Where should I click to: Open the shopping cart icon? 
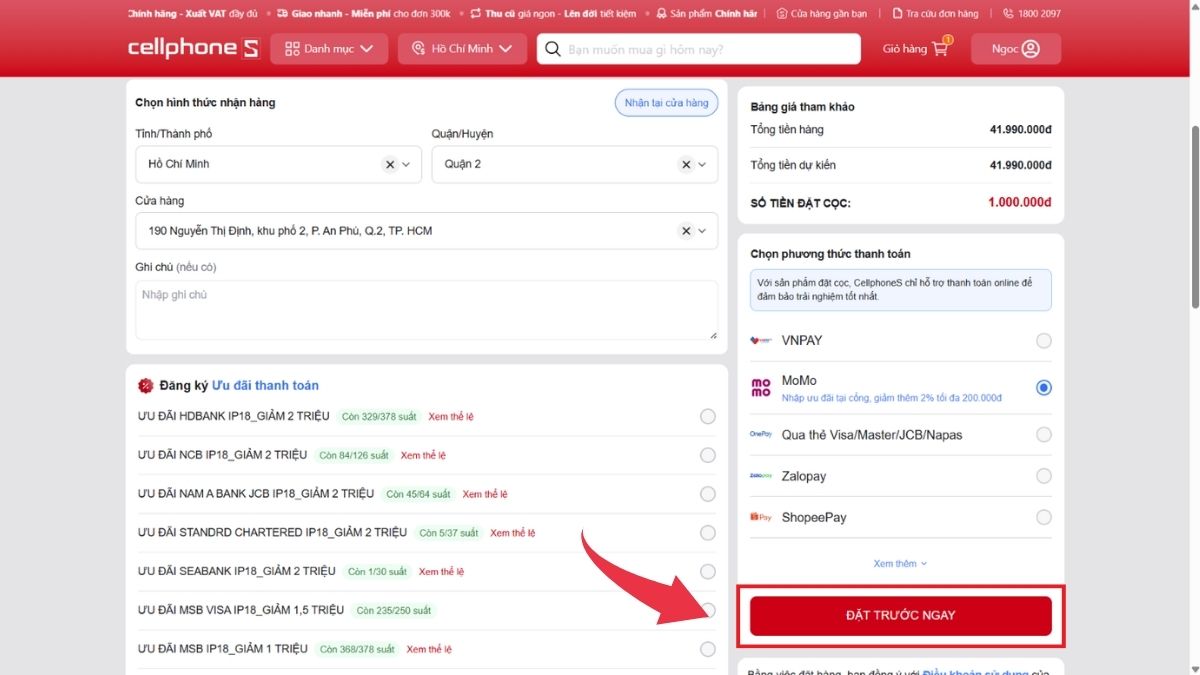click(940, 48)
